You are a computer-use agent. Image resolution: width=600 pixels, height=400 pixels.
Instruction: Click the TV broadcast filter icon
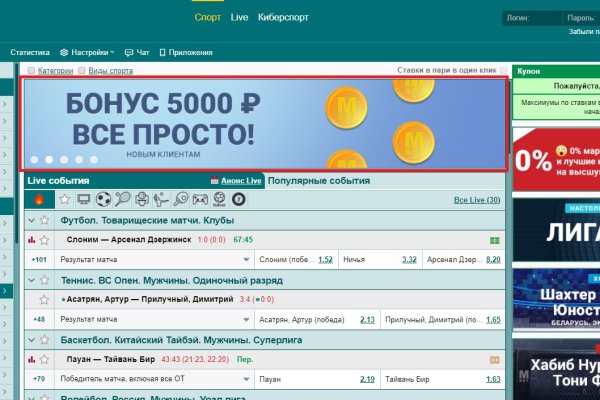83,200
